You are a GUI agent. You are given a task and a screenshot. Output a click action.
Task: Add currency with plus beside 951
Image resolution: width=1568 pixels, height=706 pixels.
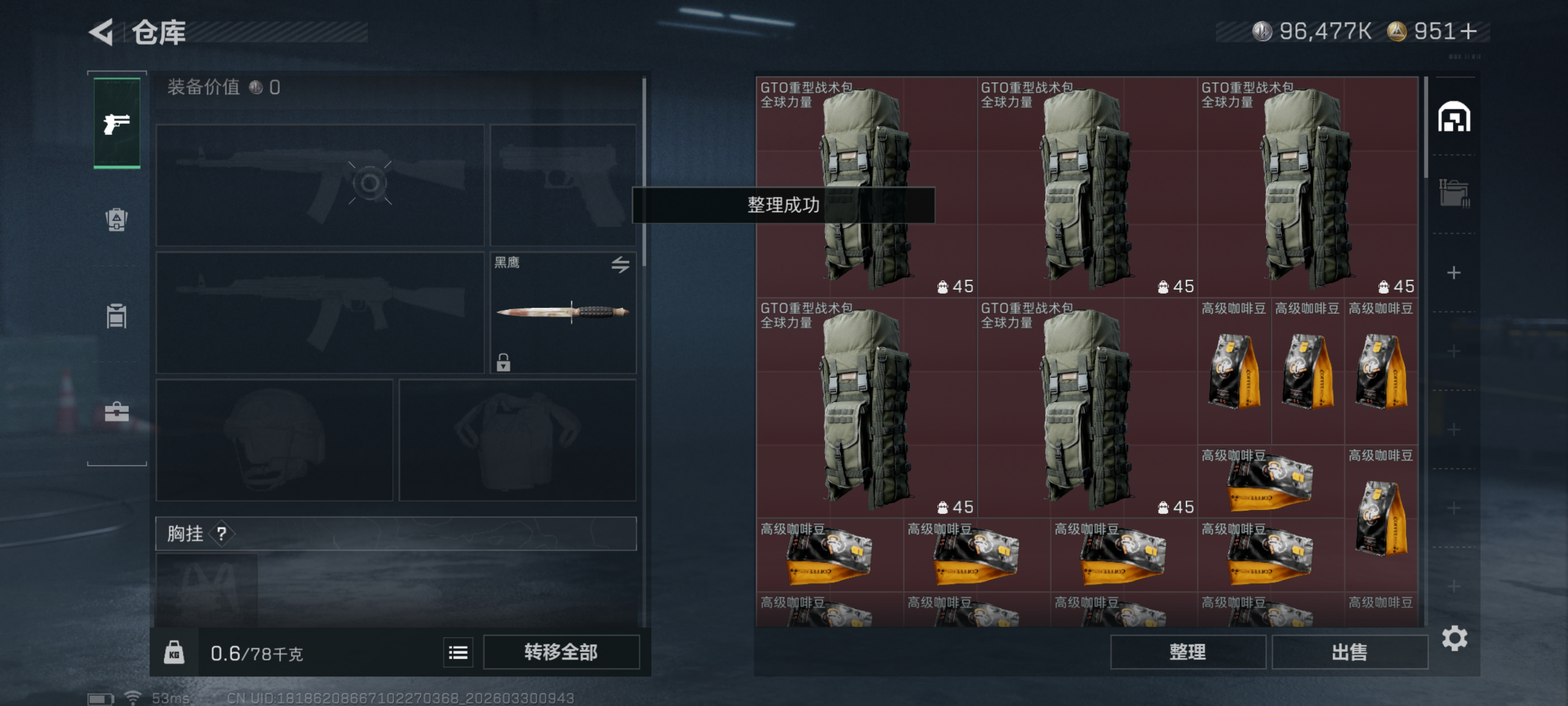tap(1468, 31)
